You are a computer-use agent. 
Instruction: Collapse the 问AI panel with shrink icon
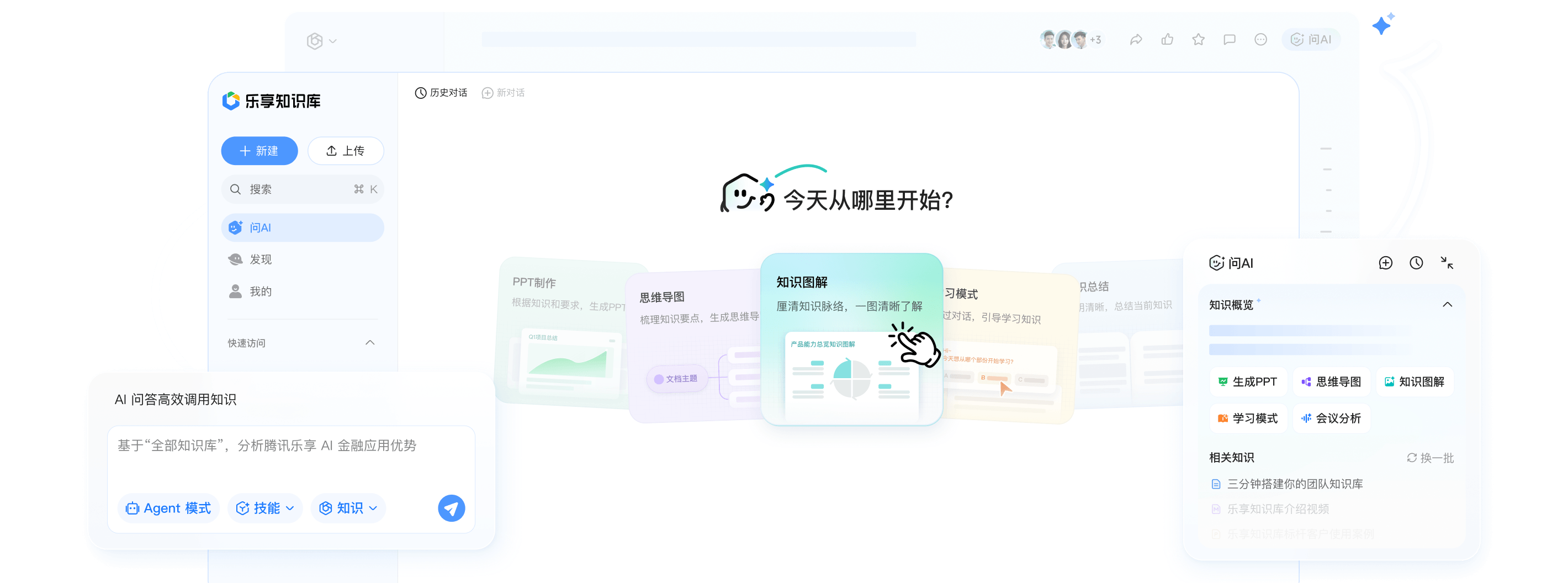click(1447, 263)
